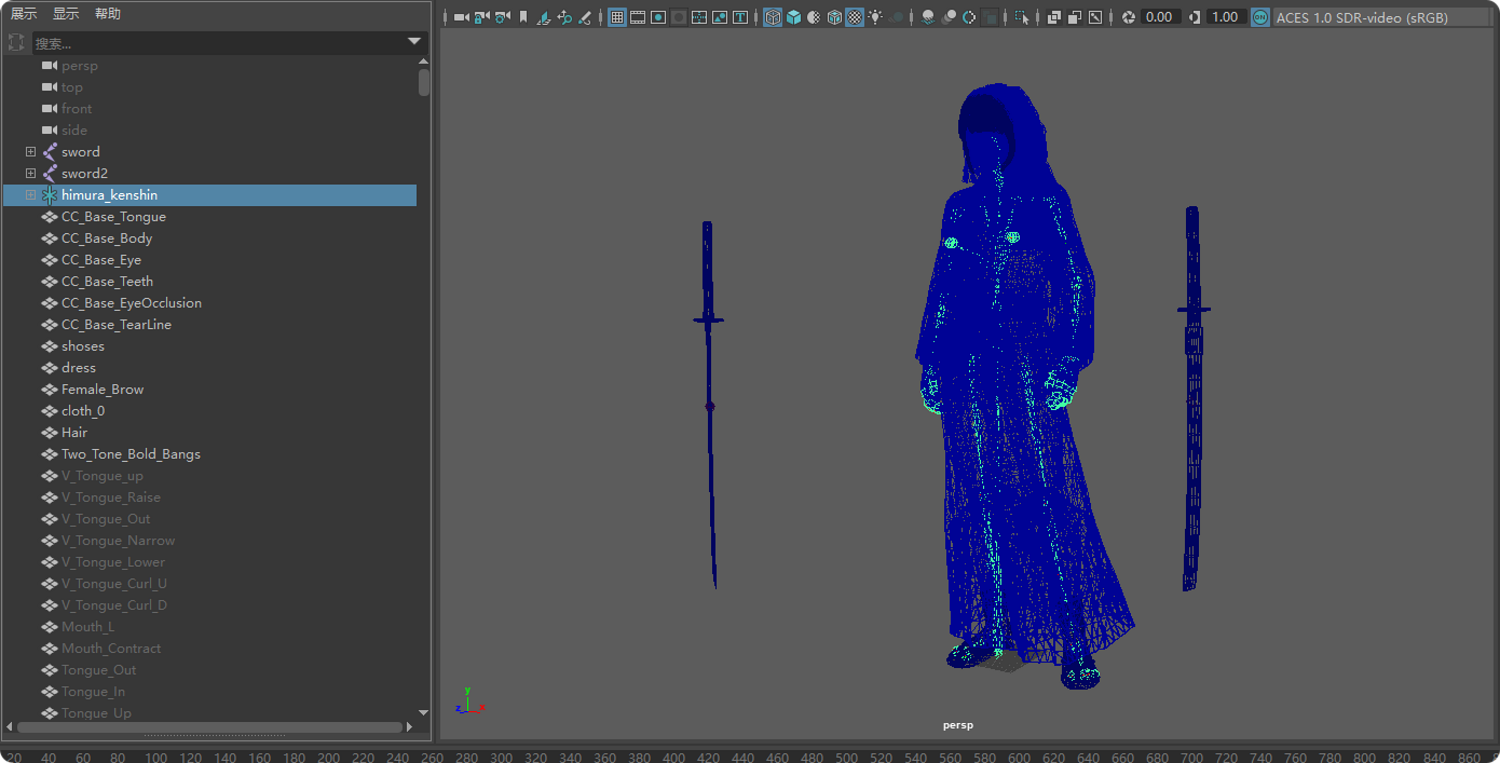Click the camera Bookmarks icon

(523, 17)
